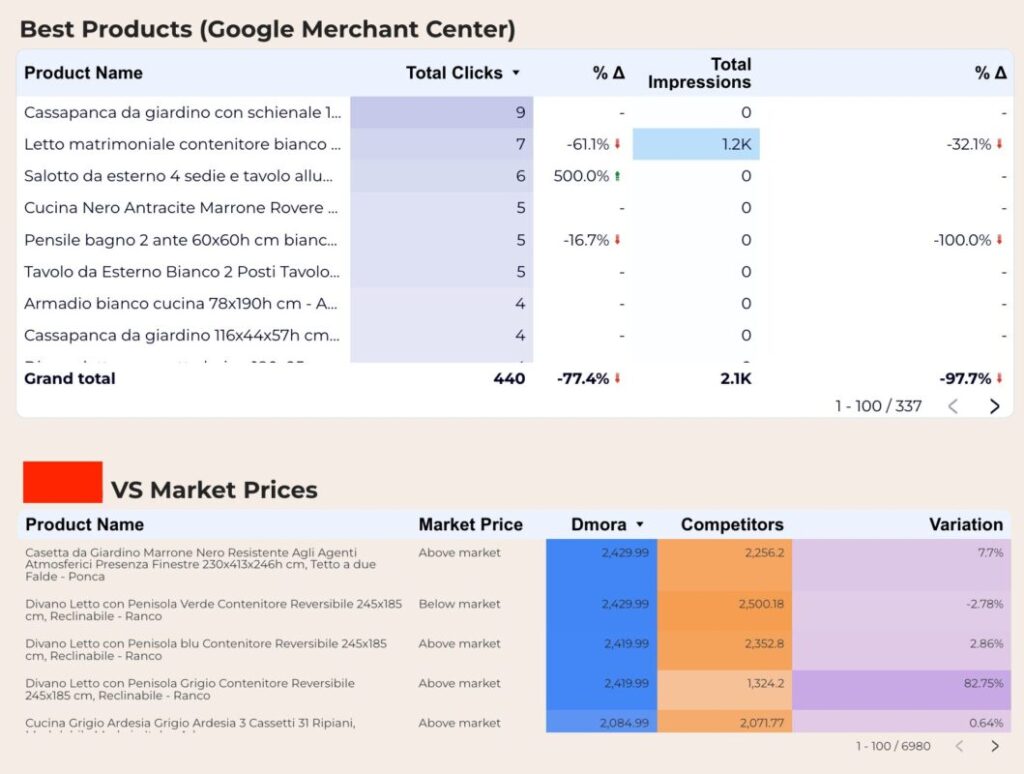Viewport: 1024px width, 774px height.
Task: Click the red down arrow beside -100.0%
Action: click(999, 240)
